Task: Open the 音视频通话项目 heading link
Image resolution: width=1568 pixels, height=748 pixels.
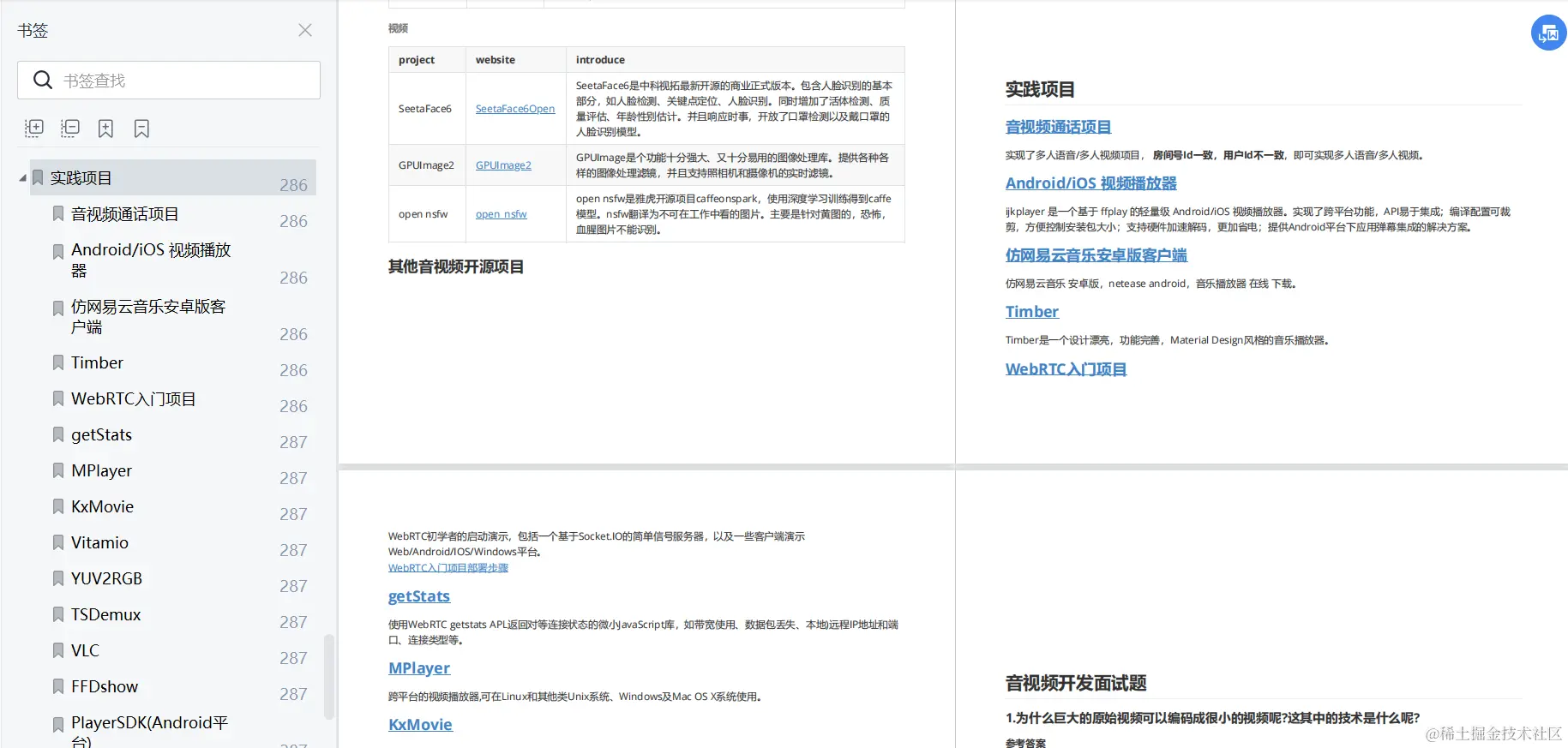Action: tap(1058, 127)
